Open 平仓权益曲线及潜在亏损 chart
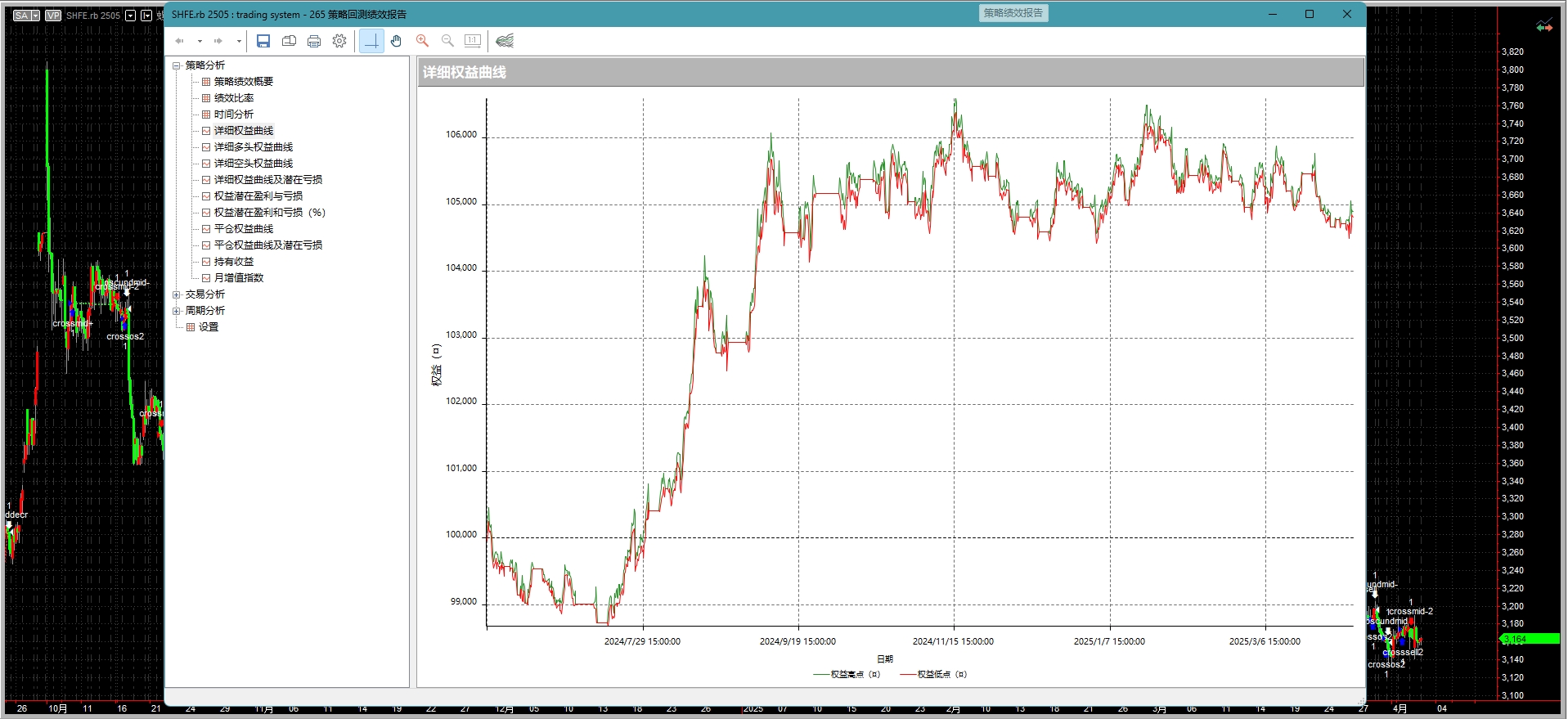Screen dimensions: 1568x719 268,245
